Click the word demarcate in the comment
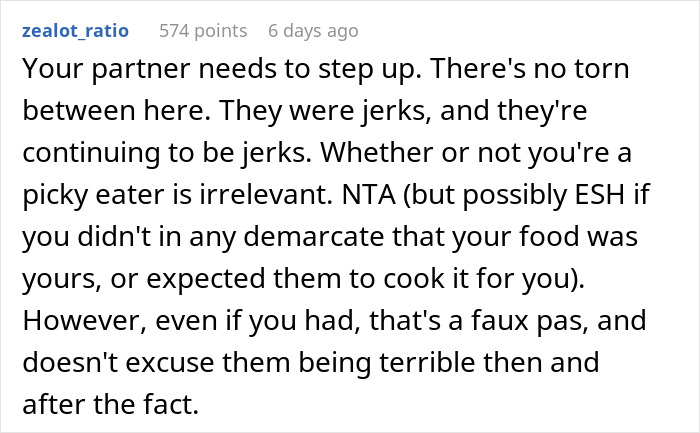The width and height of the screenshot is (700, 433). pos(314,236)
